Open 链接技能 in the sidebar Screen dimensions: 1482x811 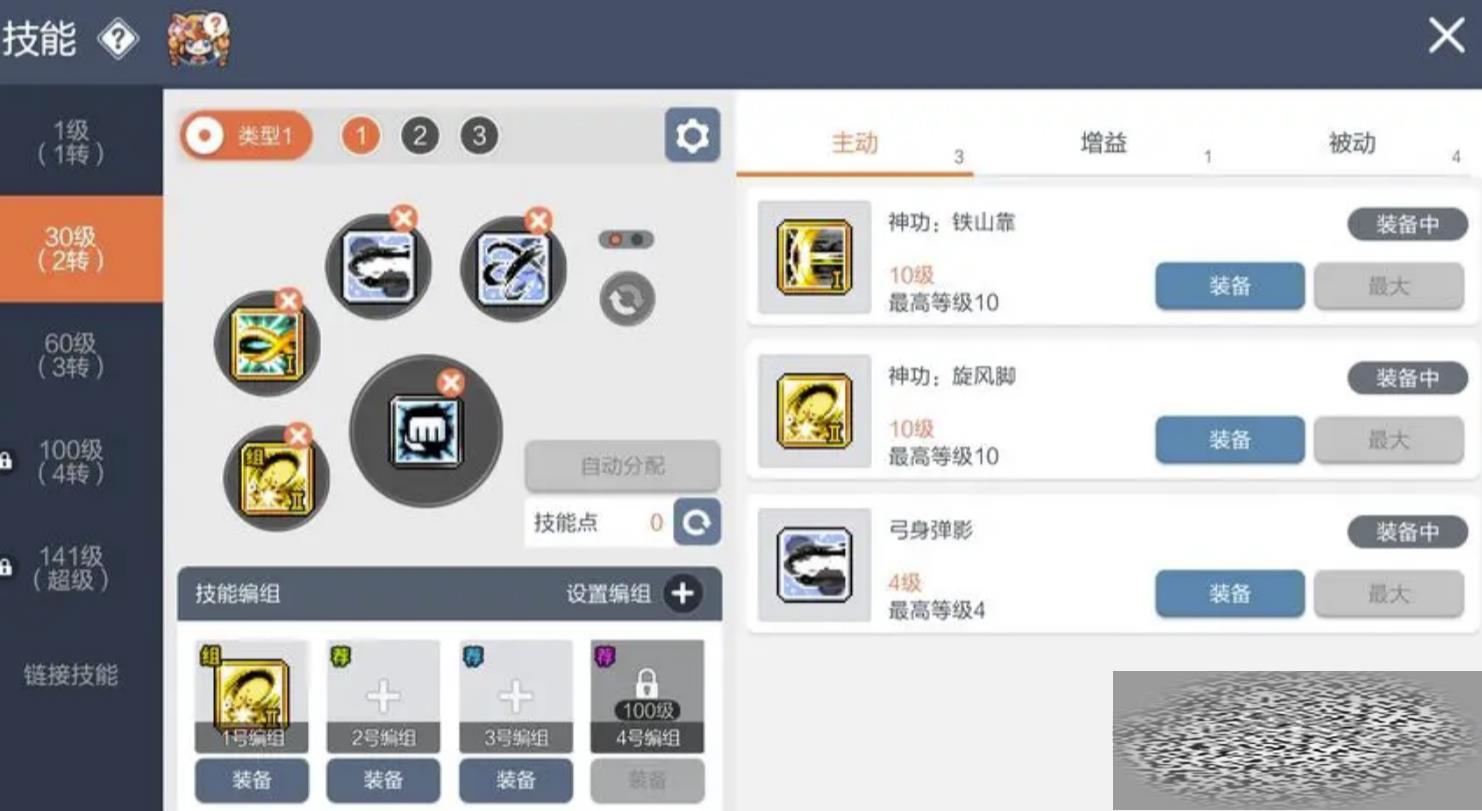coord(71,675)
